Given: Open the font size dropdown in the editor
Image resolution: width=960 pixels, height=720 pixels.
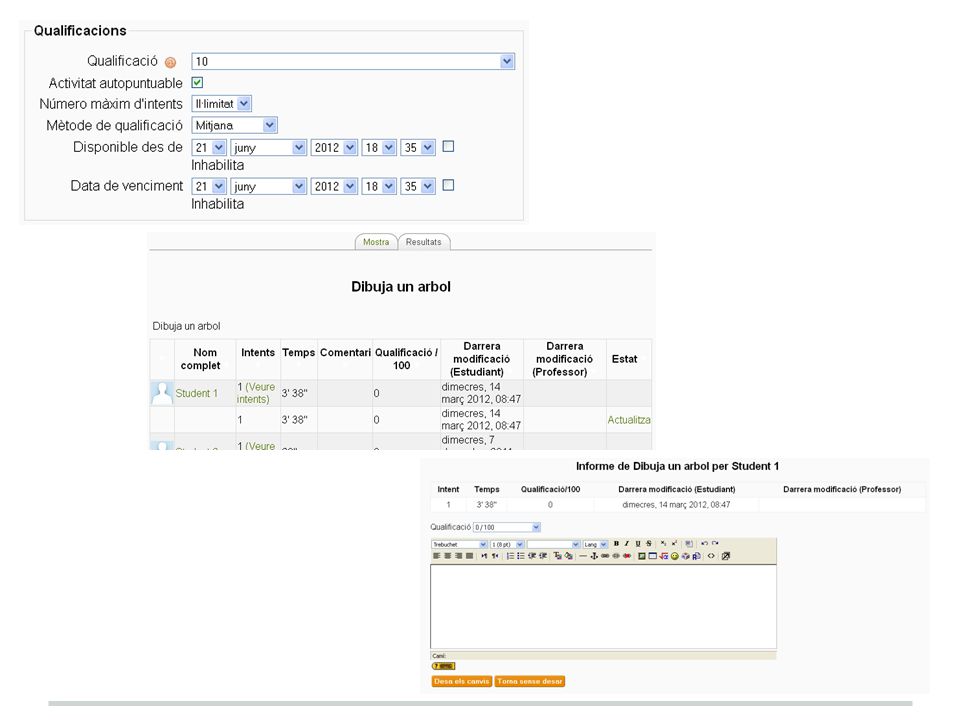Looking at the screenshot, I should coord(507,544).
